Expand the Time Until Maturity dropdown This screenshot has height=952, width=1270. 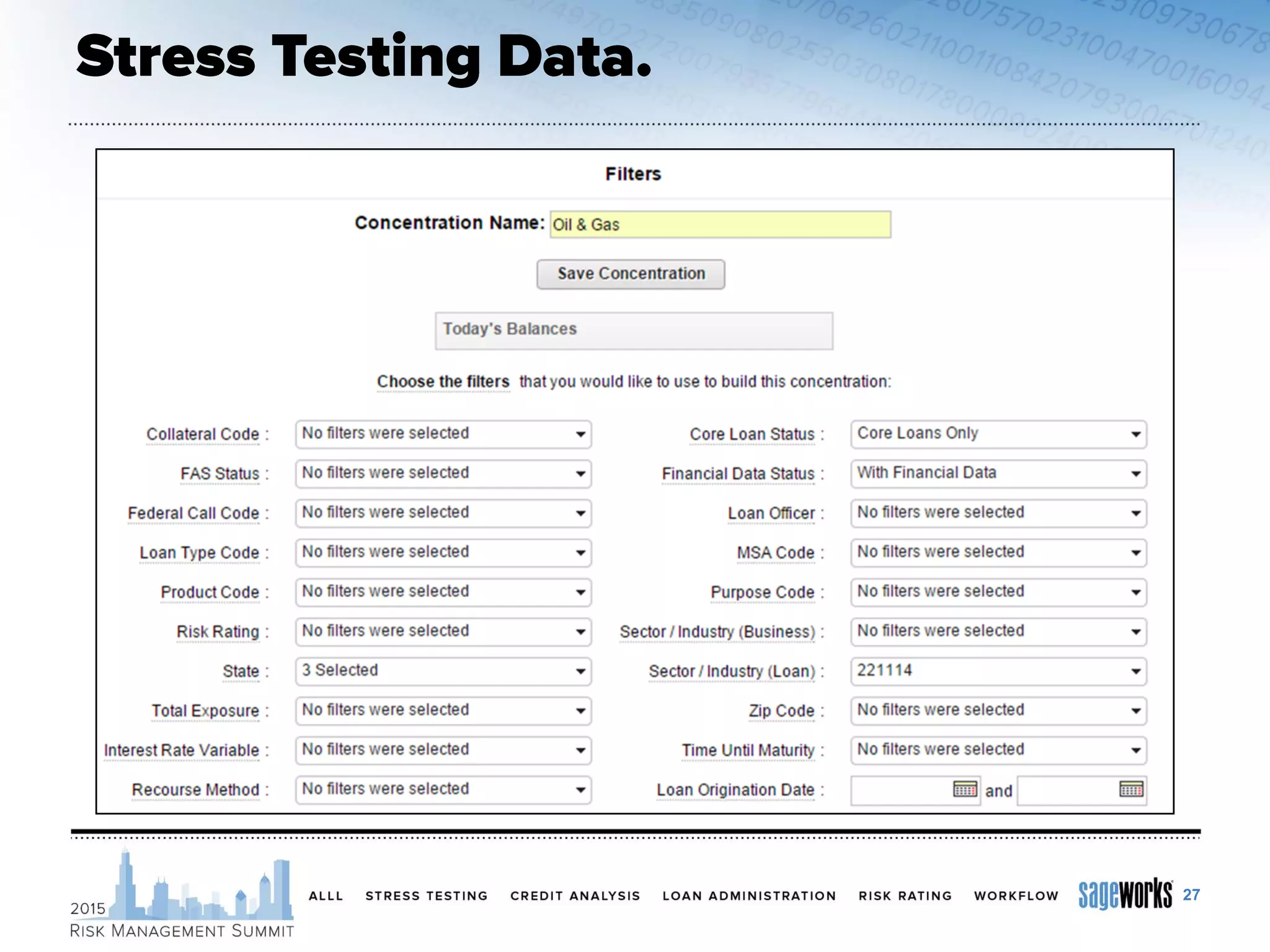click(998, 750)
